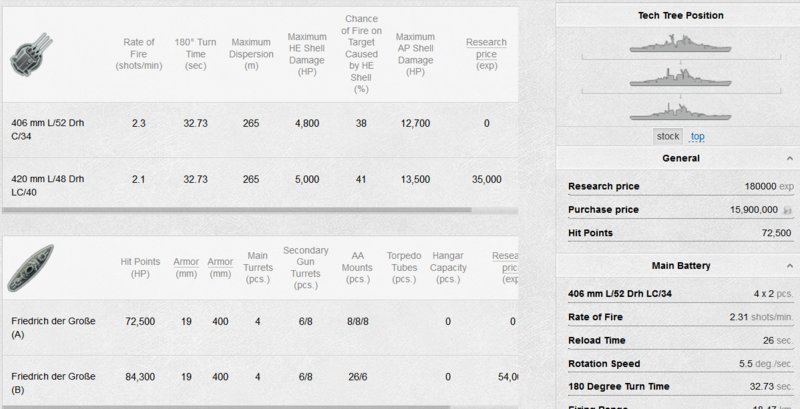800x409 pixels.
Task: Click the main battery turret icon
Action: click(30, 53)
